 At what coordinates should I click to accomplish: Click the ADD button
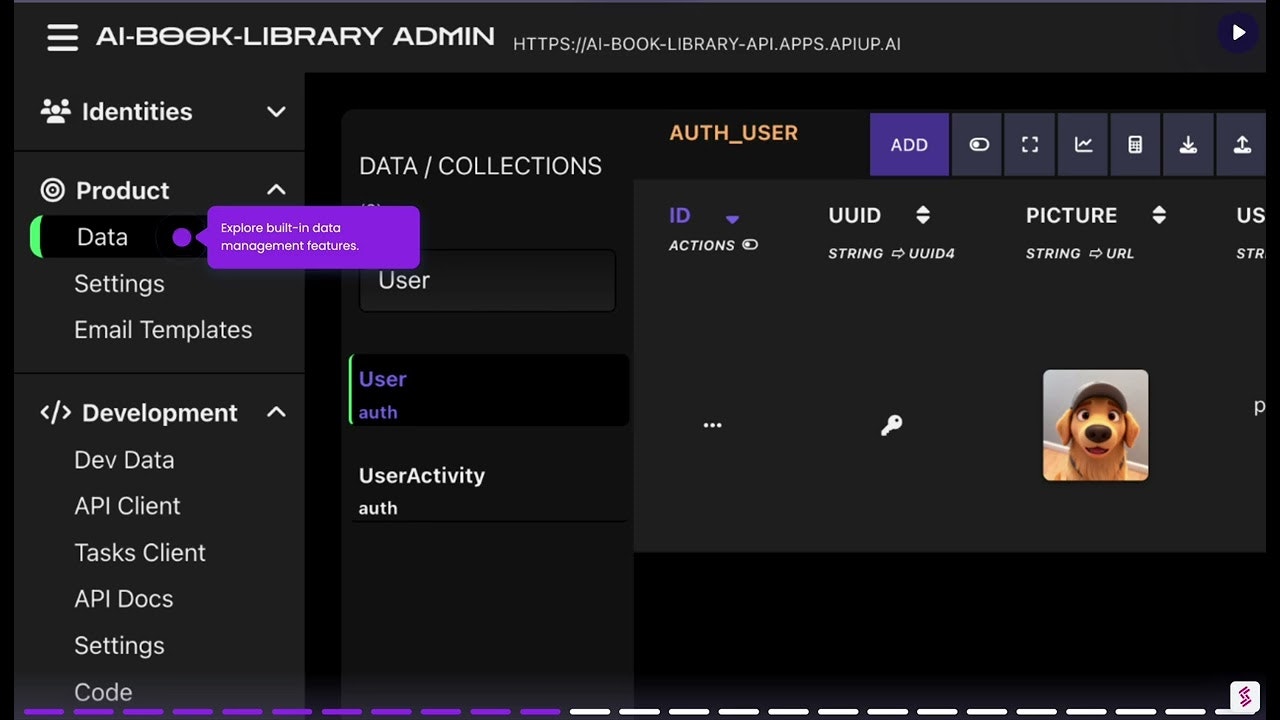click(x=909, y=145)
